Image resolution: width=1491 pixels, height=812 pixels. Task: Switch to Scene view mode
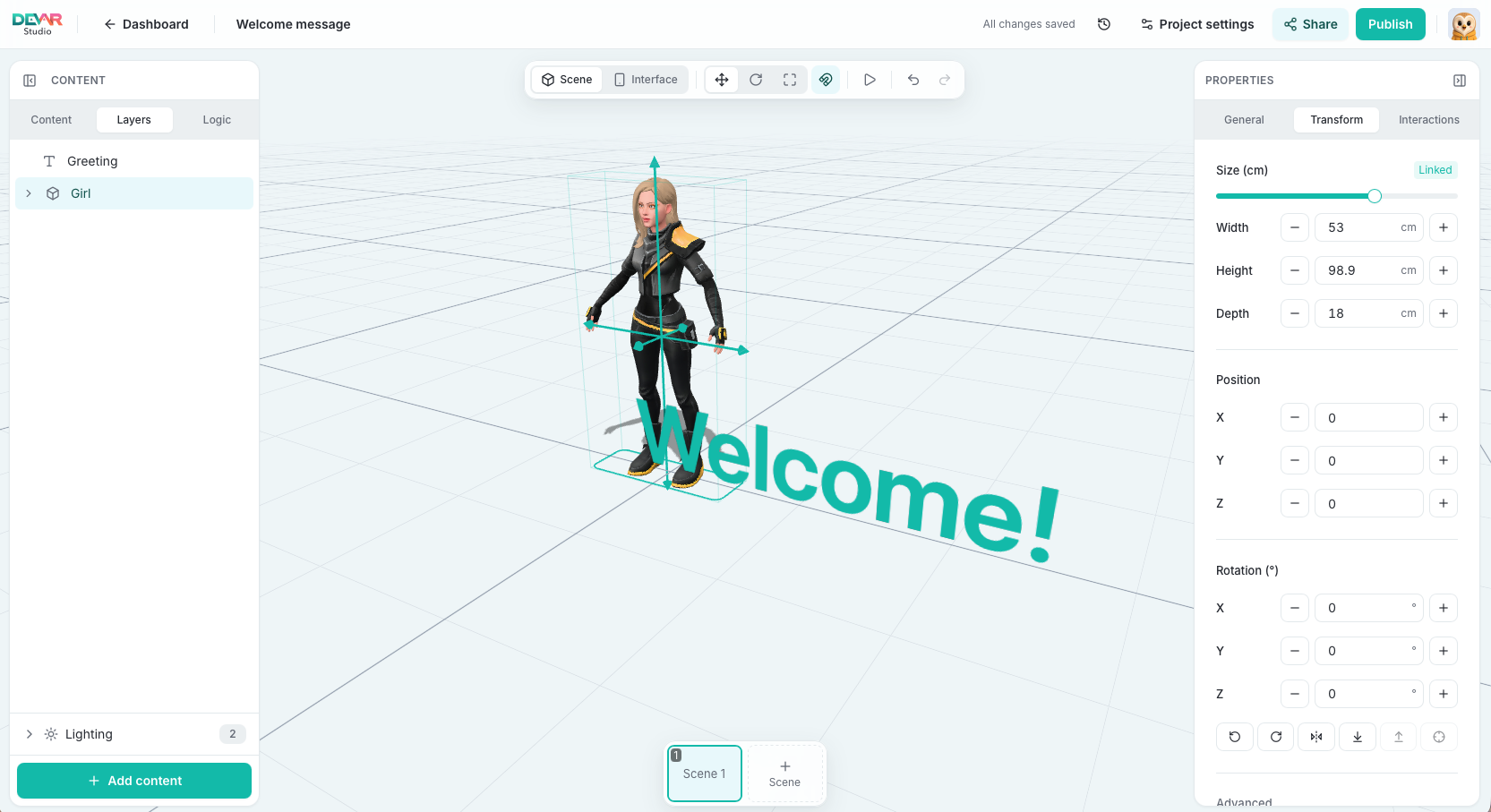[567, 80]
